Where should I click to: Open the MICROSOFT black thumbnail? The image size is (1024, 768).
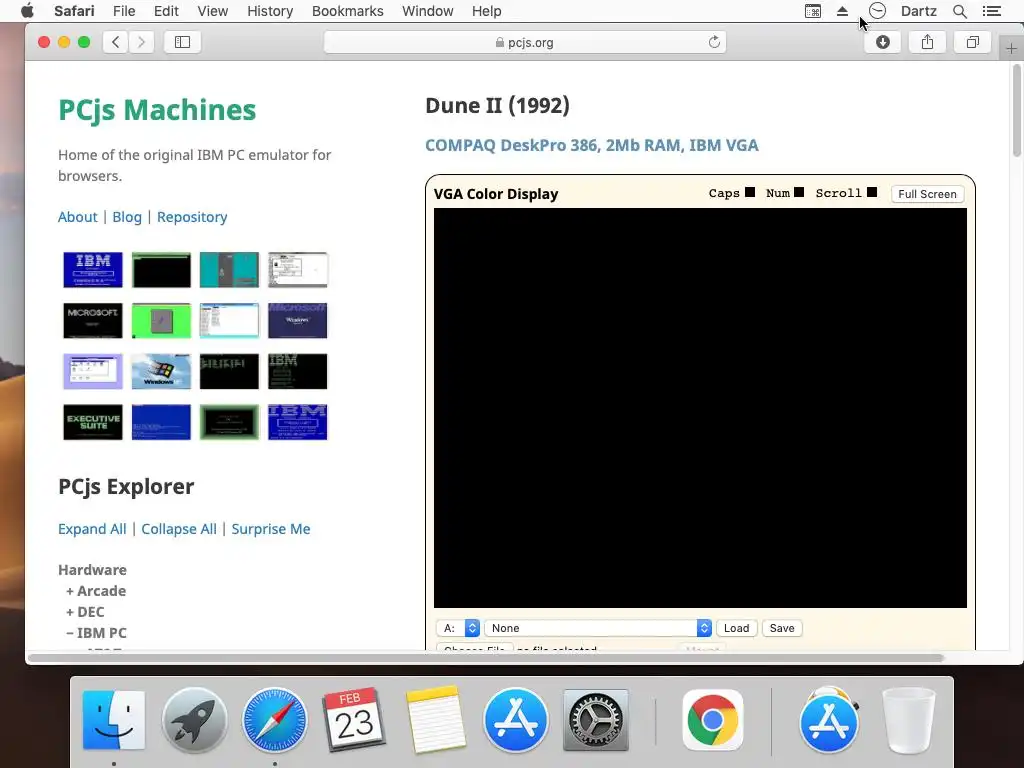(x=93, y=320)
